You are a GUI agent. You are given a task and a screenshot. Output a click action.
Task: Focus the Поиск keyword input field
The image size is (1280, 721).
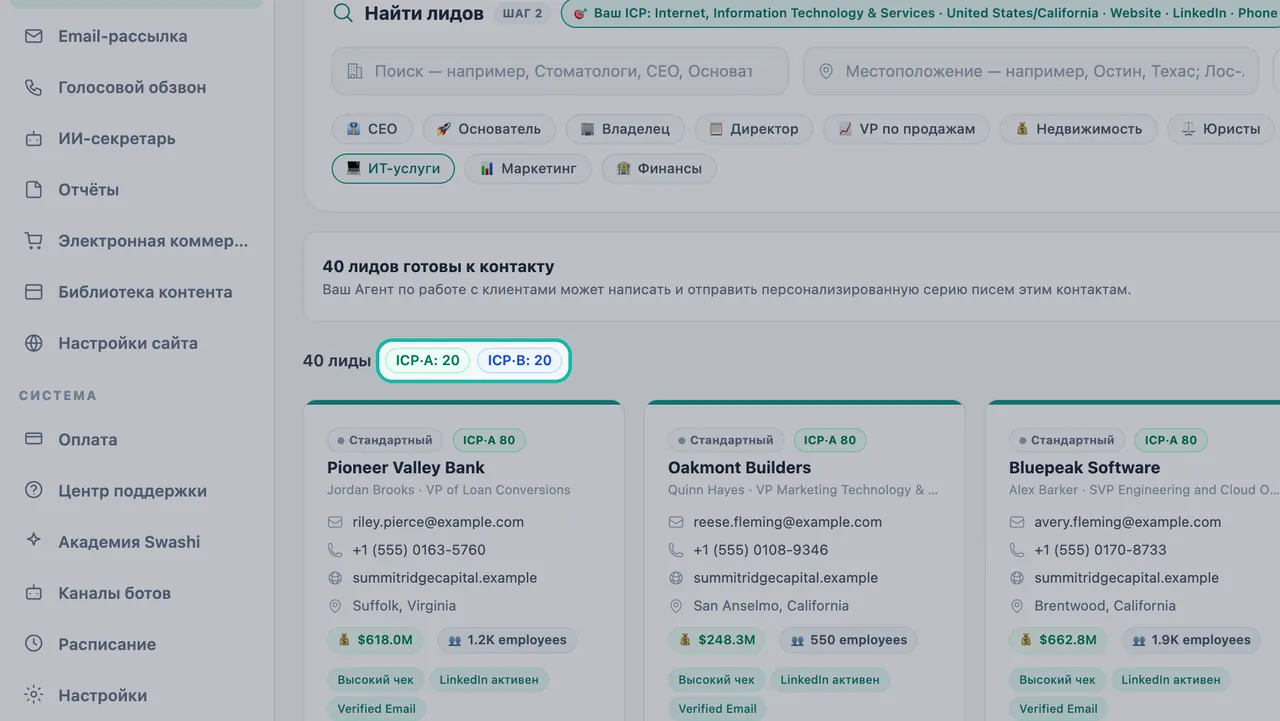560,71
